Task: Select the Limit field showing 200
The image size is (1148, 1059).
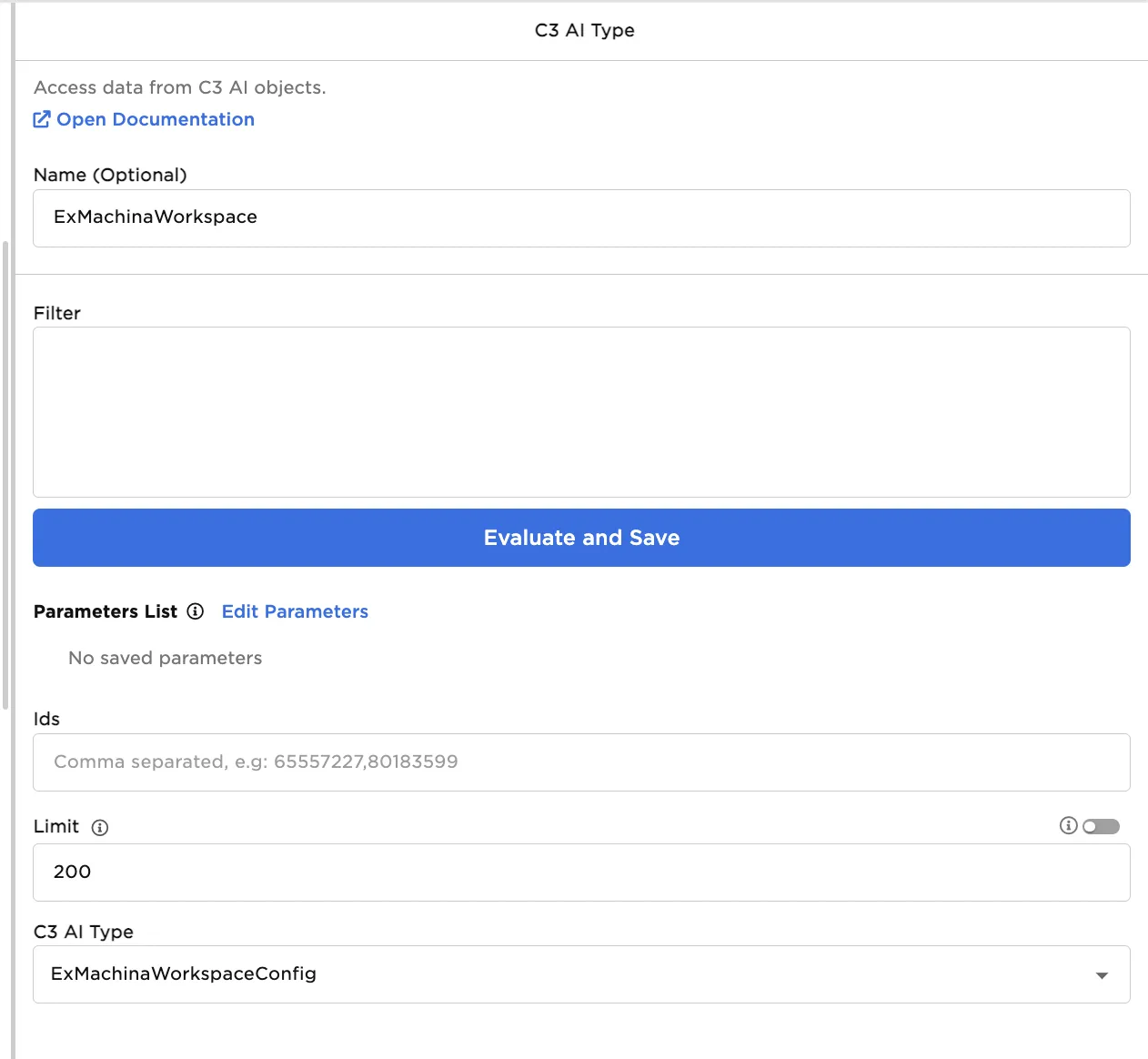Action: click(x=580, y=872)
